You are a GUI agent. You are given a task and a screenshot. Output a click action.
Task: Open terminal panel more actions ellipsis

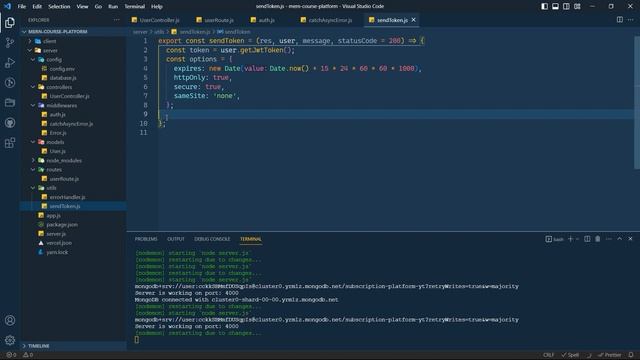[609, 239]
